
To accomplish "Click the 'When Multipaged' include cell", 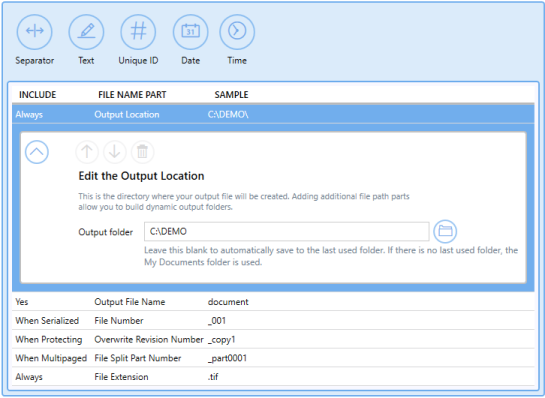I will pyautogui.click(x=51, y=358).
